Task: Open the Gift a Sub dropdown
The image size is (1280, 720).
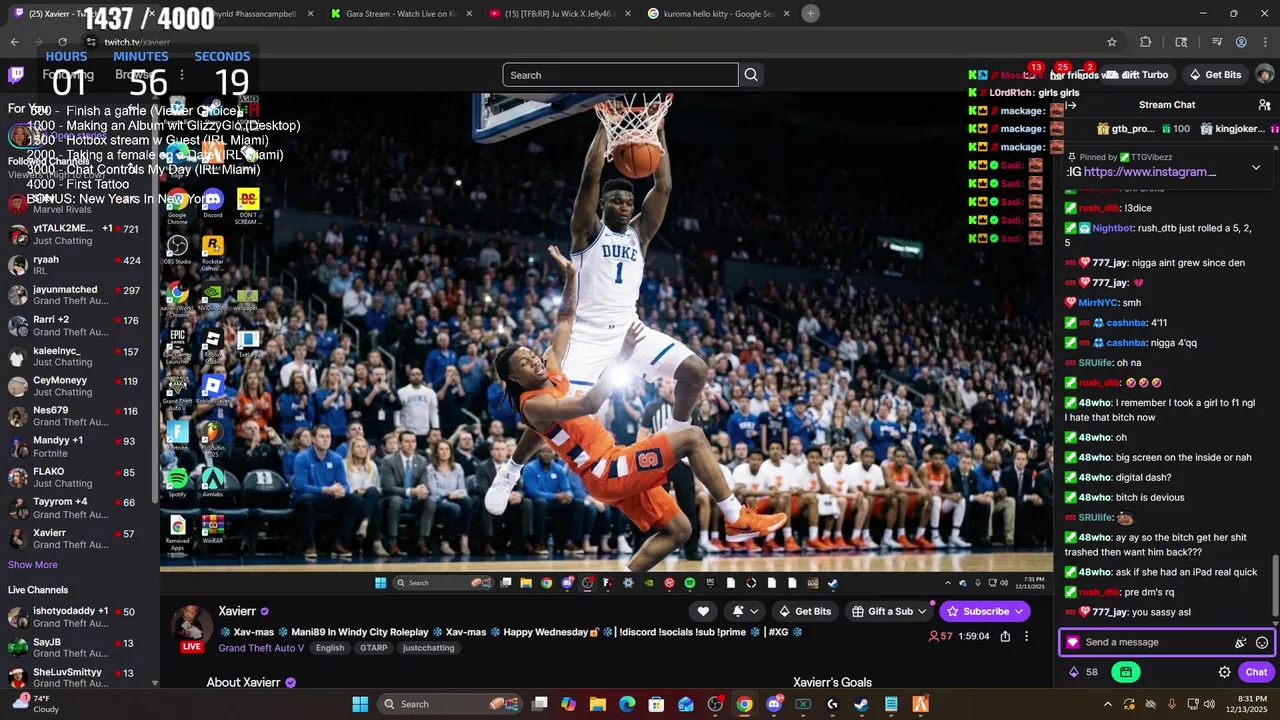Action: (888, 611)
